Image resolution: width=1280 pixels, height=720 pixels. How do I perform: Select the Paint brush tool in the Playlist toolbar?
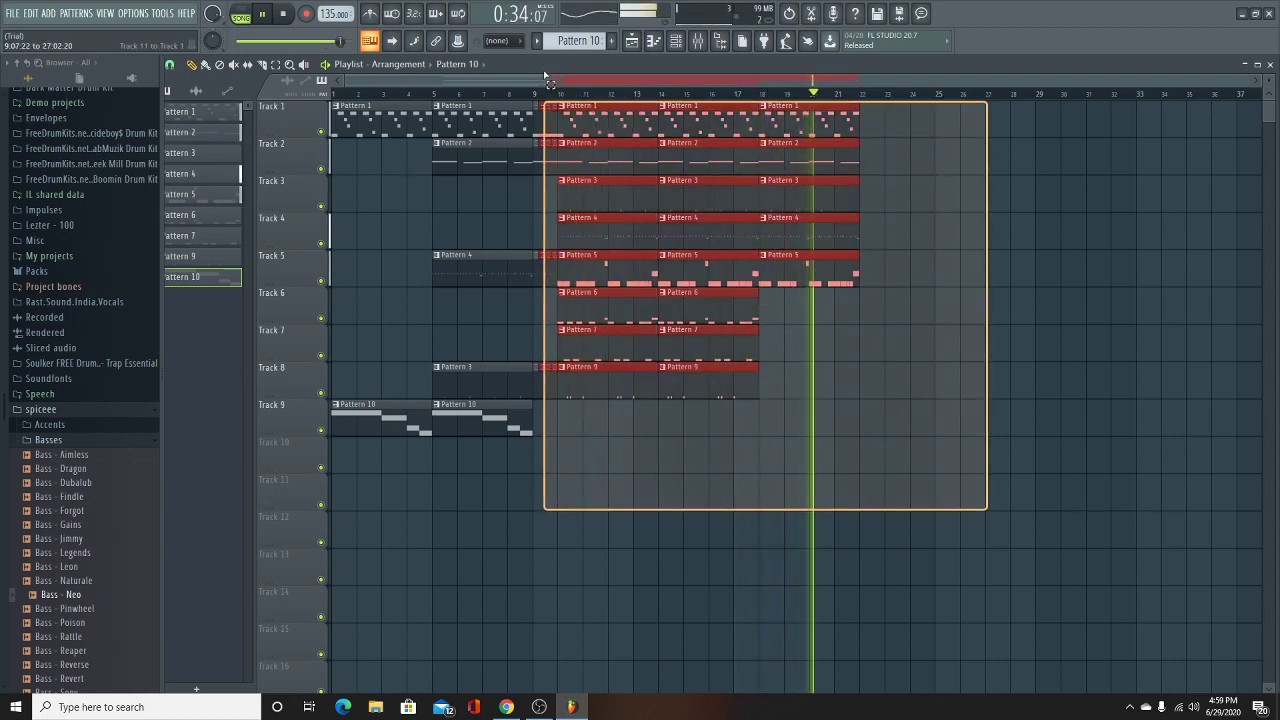pos(205,65)
